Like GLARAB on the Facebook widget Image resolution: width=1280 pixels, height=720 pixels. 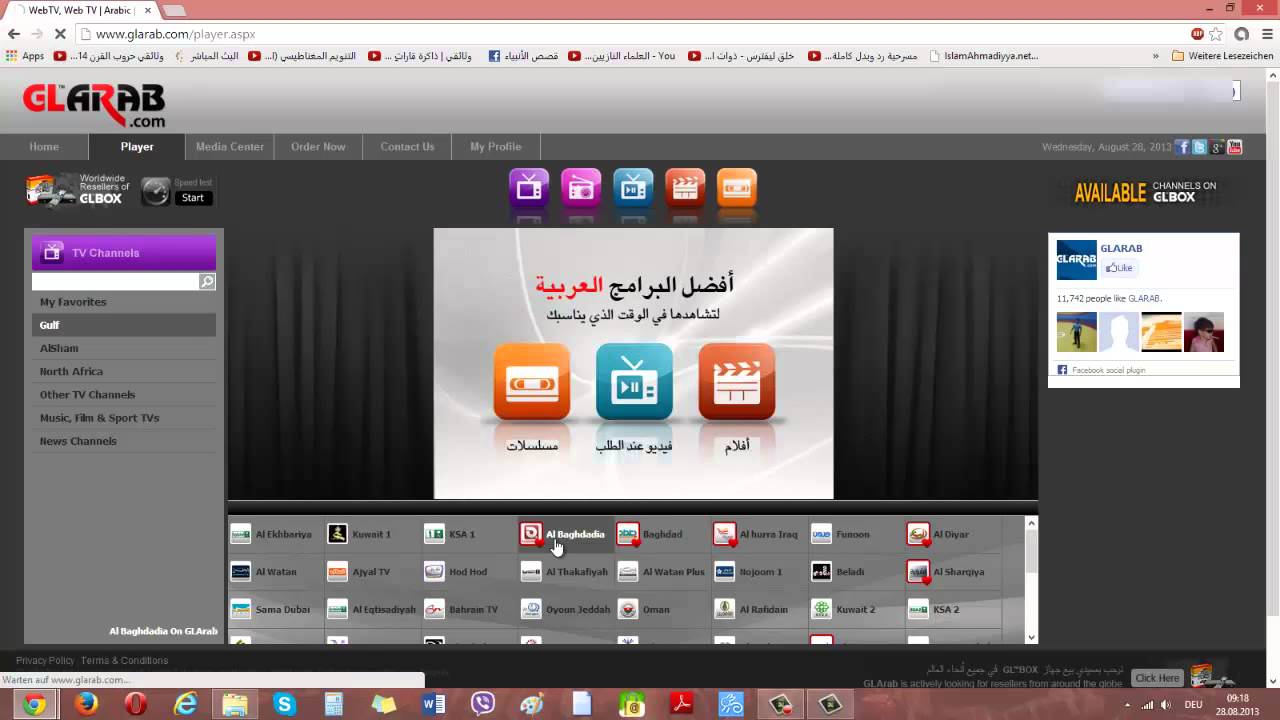tap(1120, 268)
